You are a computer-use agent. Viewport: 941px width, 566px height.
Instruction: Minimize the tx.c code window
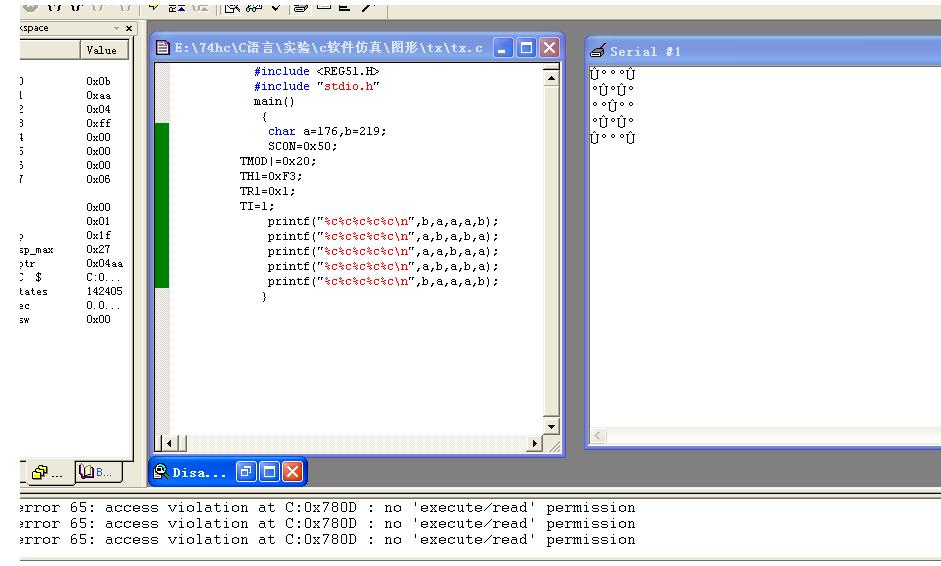click(x=503, y=47)
